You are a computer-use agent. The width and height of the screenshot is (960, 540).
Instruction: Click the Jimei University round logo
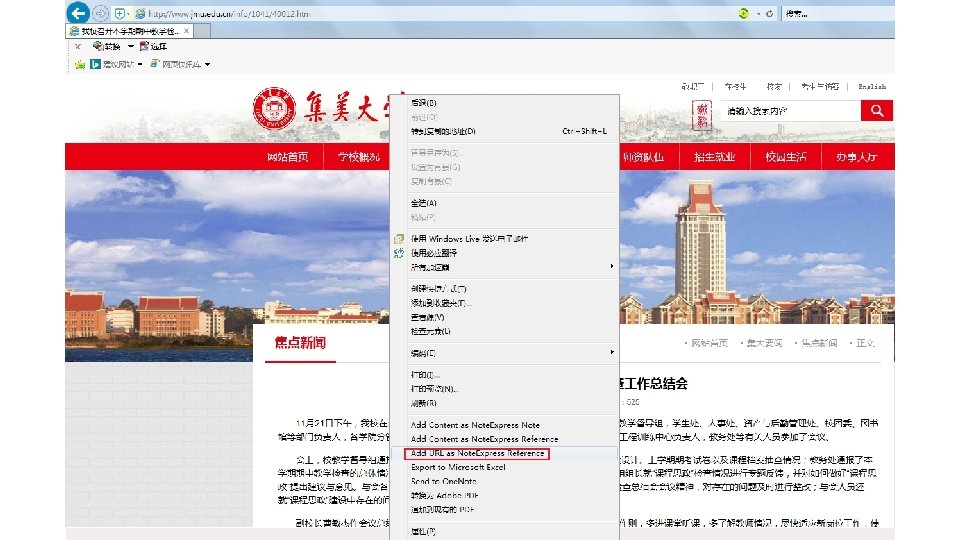click(x=274, y=108)
